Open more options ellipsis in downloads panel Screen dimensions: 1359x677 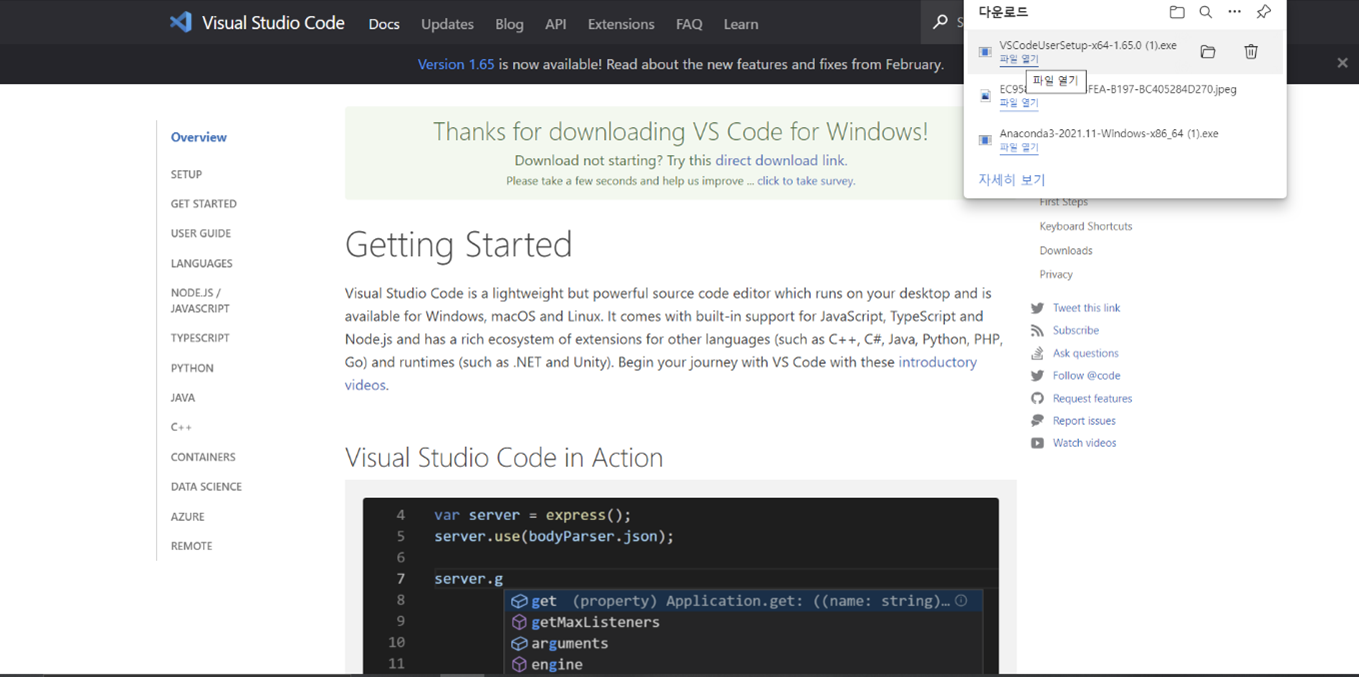[x=1235, y=12]
